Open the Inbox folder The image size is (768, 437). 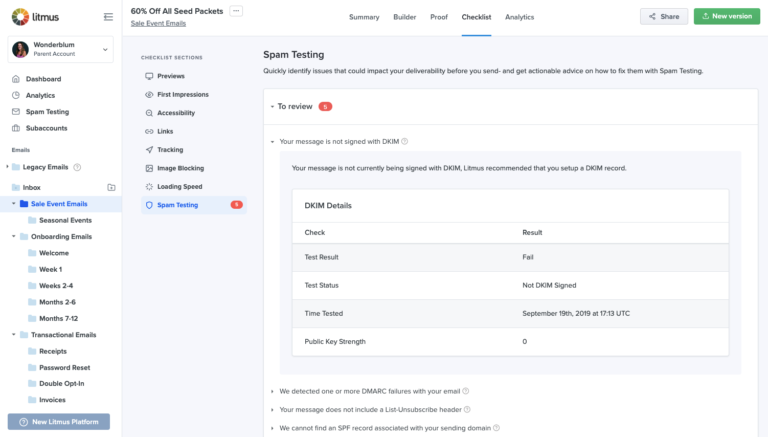[x=31, y=188]
